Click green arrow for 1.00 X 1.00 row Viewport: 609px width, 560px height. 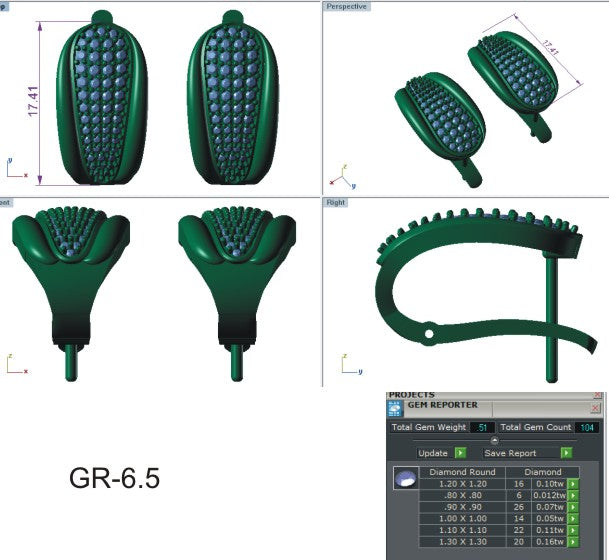click(574, 518)
